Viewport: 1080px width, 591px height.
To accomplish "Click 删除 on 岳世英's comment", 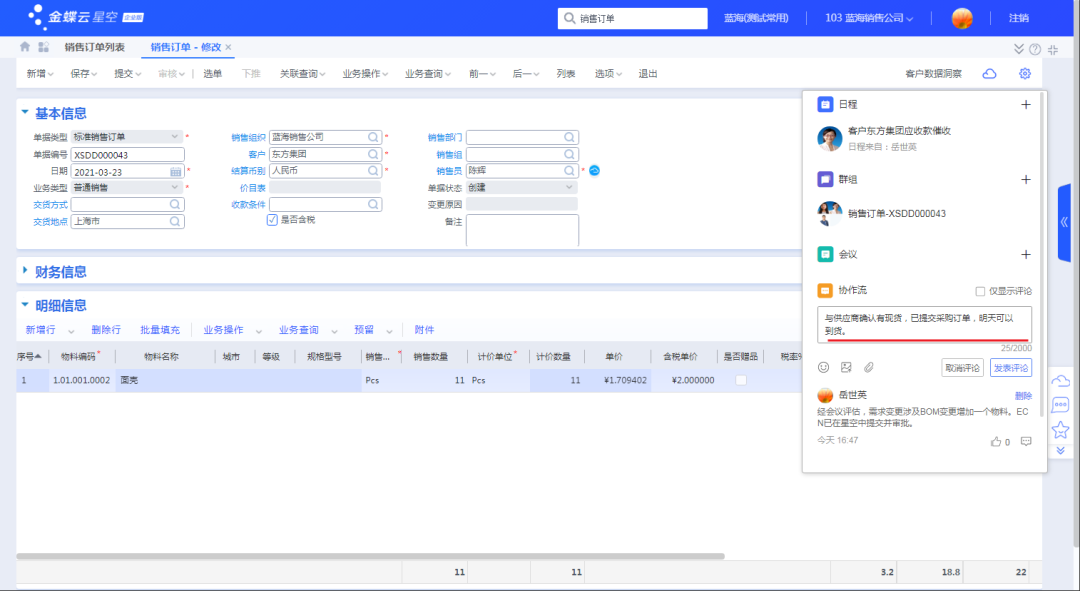I will [1023, 396].
